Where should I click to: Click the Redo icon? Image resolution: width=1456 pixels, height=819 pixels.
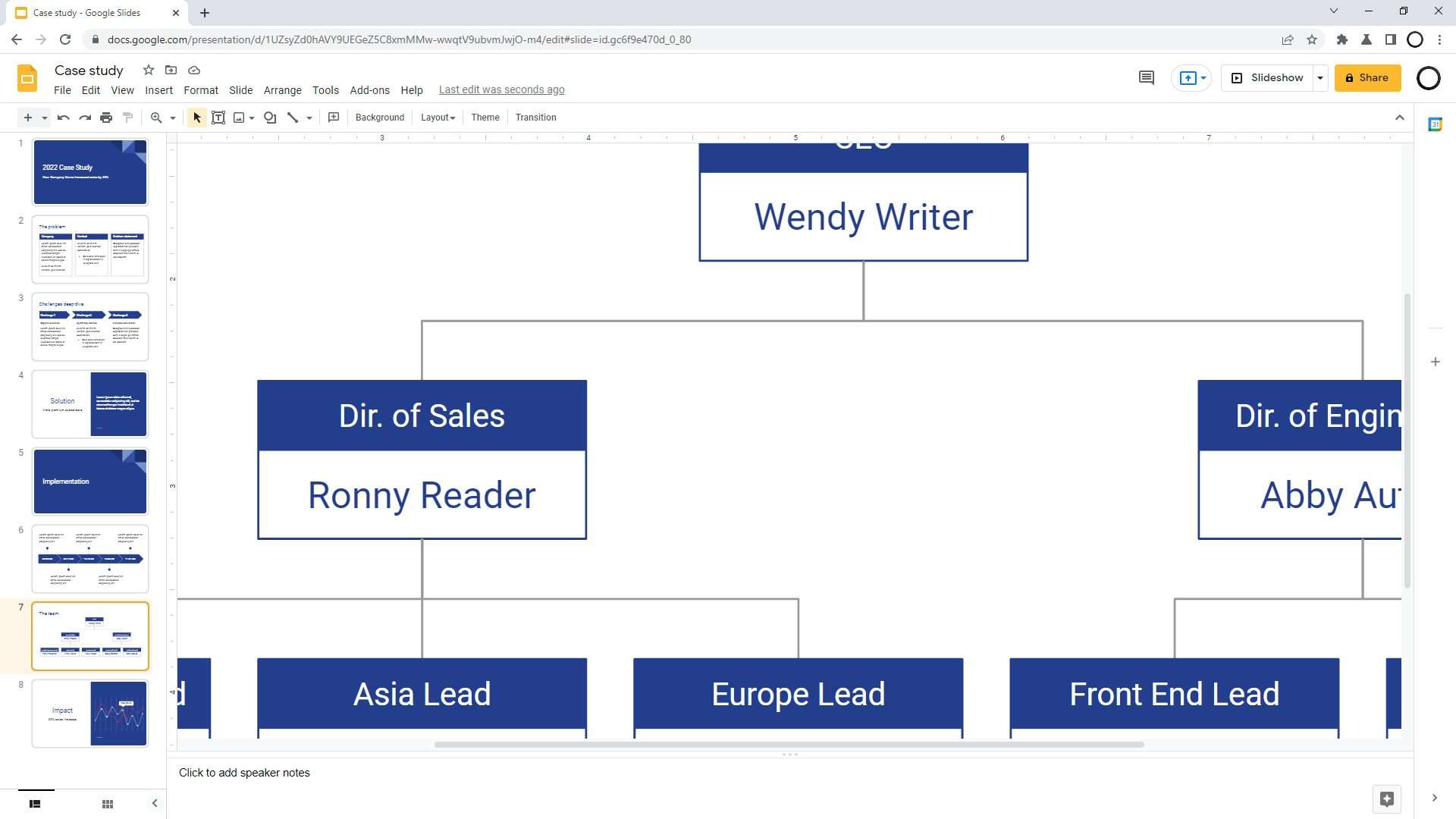point(85,118)
